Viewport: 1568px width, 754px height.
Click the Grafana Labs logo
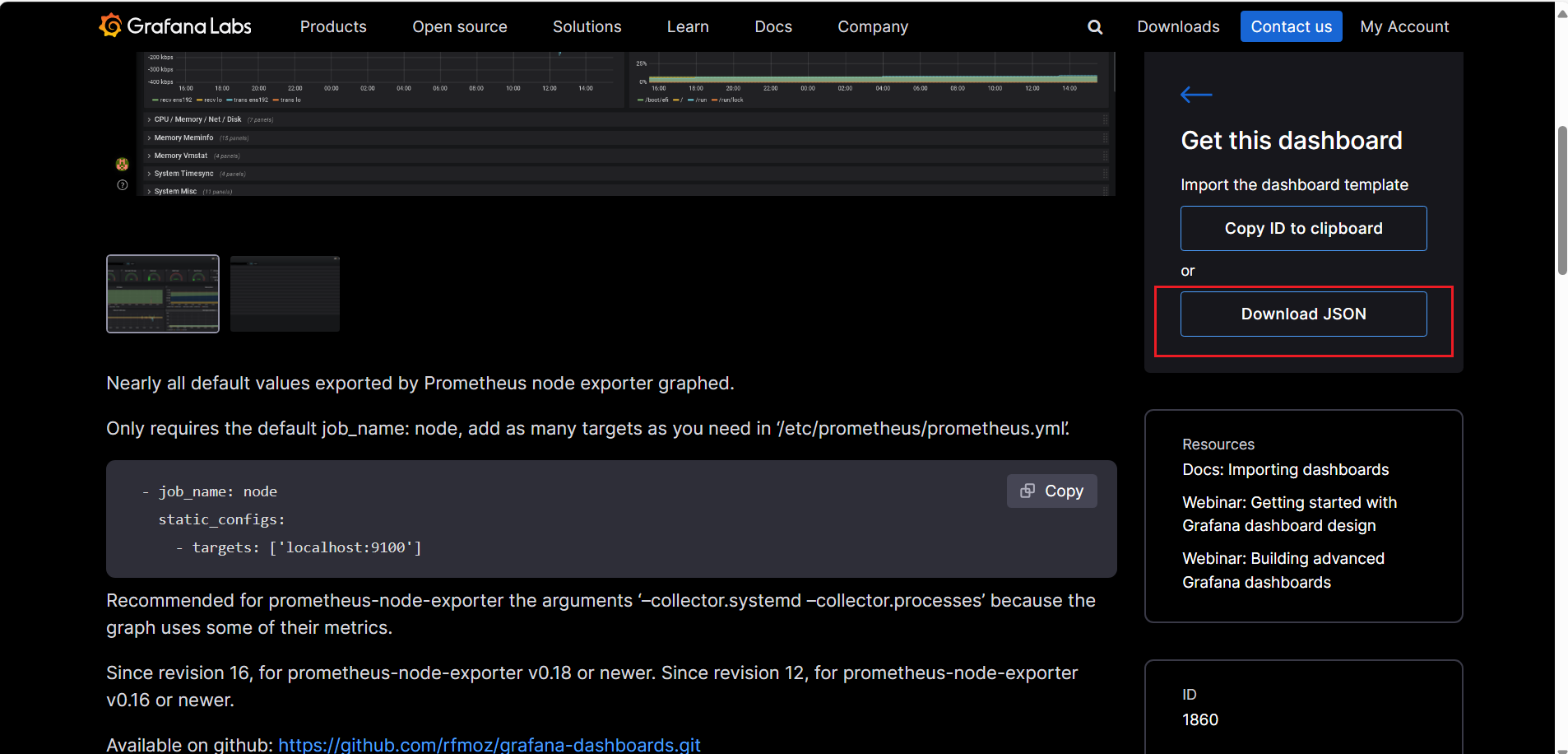coord(175,26)
